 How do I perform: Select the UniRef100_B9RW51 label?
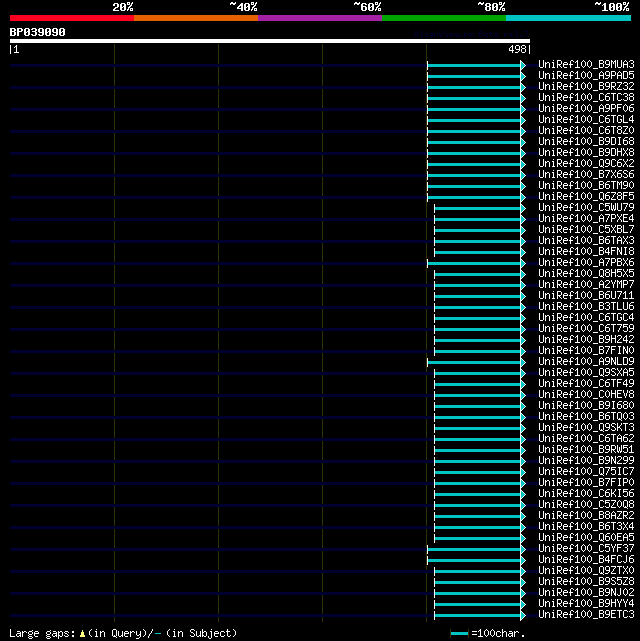pyautogui.click(x=586, y=450)
